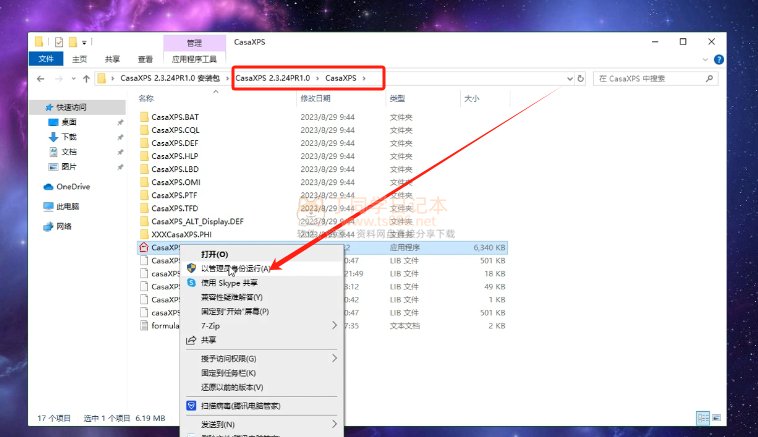Expand the 发送到(N) submenu
Viewport: 758px width, 437px height.
coord(261,424)
